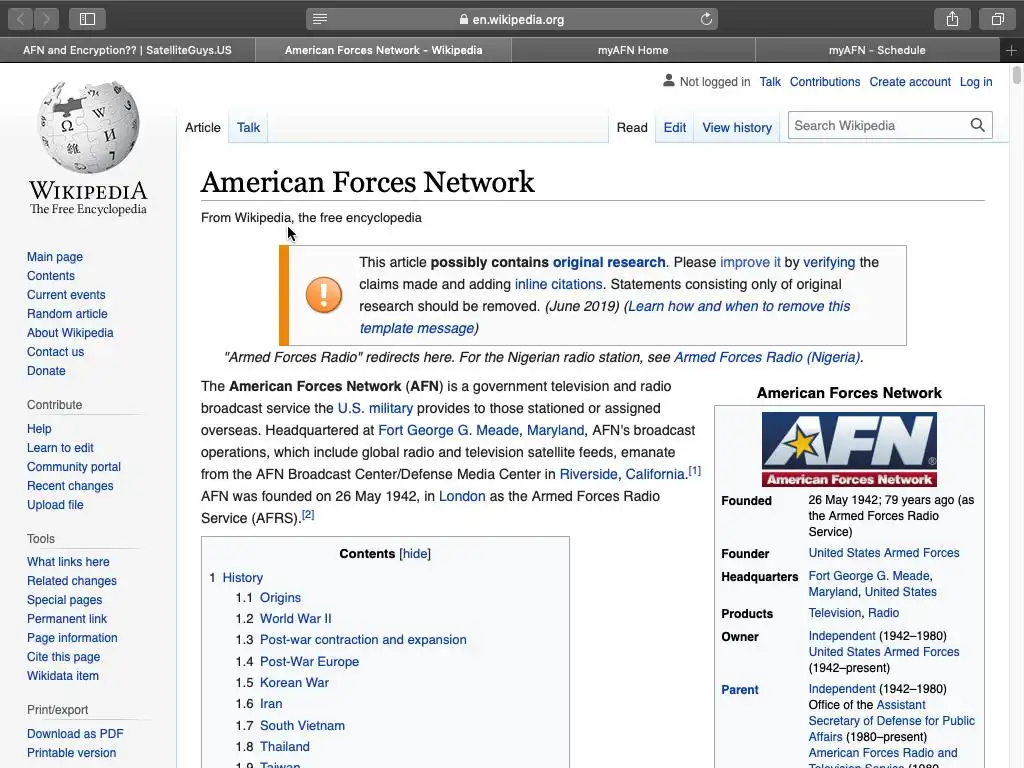The height and width of the screenshot is (768, 1024).
Task: Hide the Contents box via hide link
Action: point(415,554)
